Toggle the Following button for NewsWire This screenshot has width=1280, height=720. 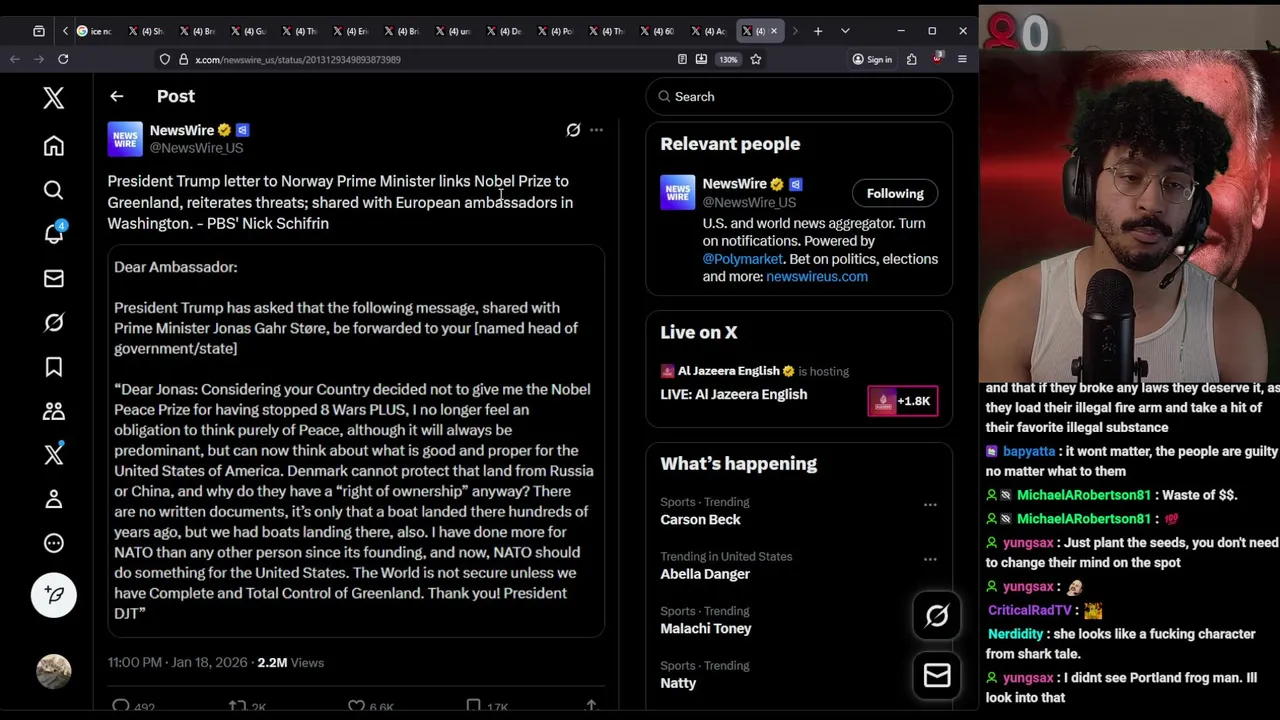coord(895,194)
